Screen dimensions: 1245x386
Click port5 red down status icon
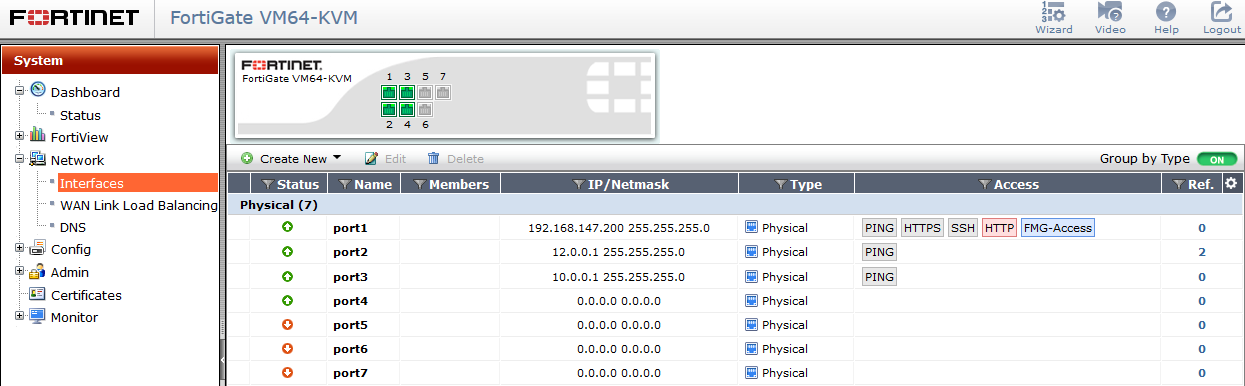pyautogui.click(x=288, y=324)
